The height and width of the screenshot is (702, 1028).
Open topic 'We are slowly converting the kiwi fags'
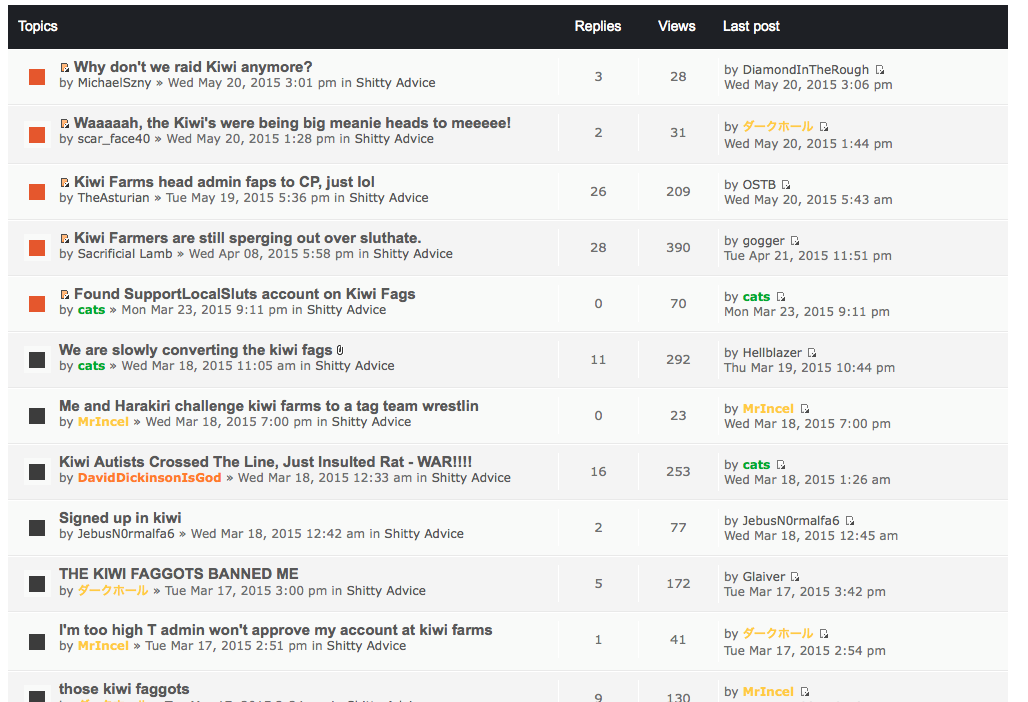coord(195,350)
